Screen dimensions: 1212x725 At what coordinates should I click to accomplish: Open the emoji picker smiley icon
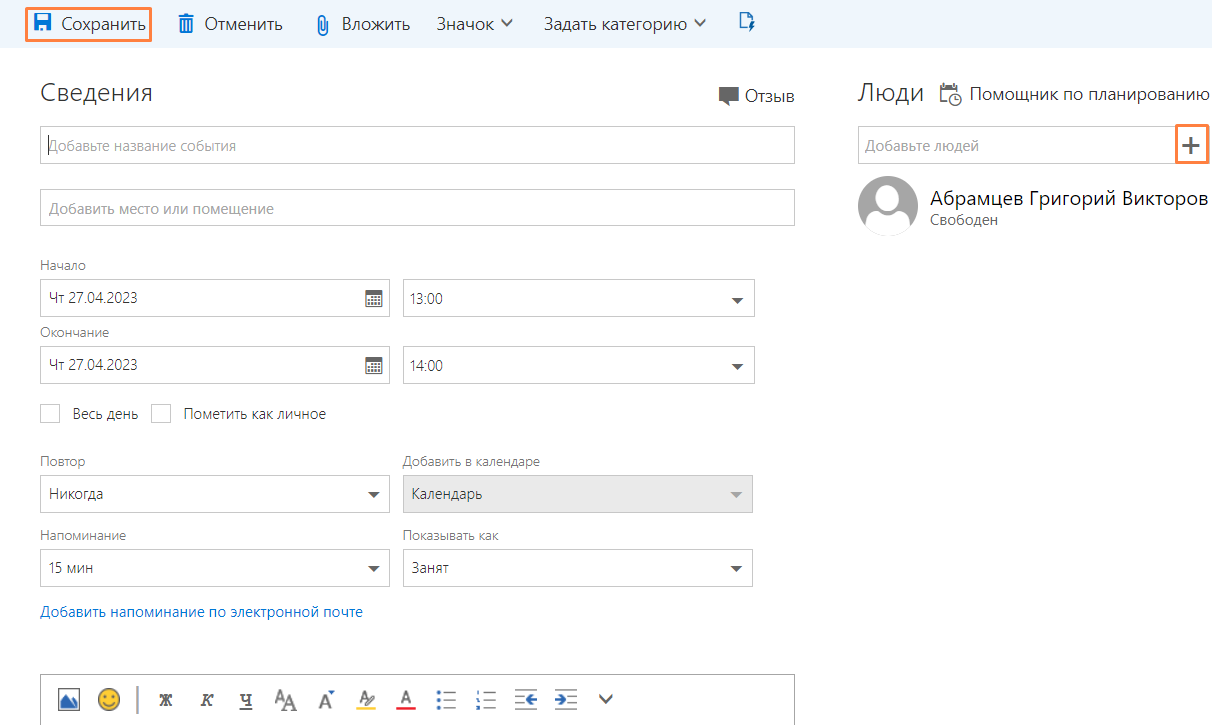109,699
